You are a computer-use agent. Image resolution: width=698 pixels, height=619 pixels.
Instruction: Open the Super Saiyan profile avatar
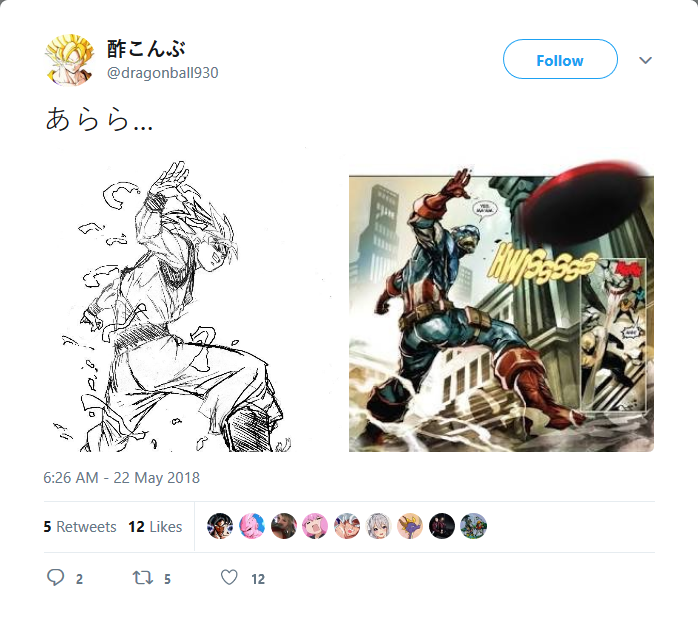point(69,60)
